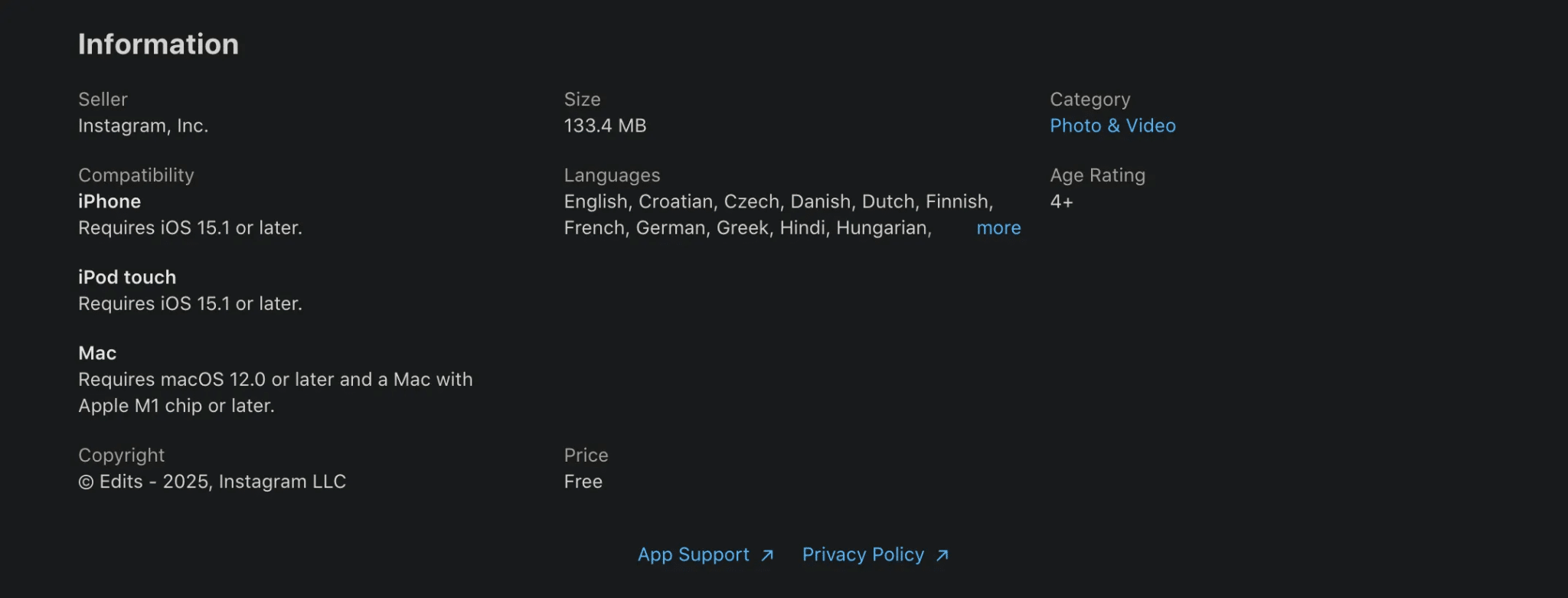
Task: Click the Category label above Photo & Video
Action: (1090, 99)
